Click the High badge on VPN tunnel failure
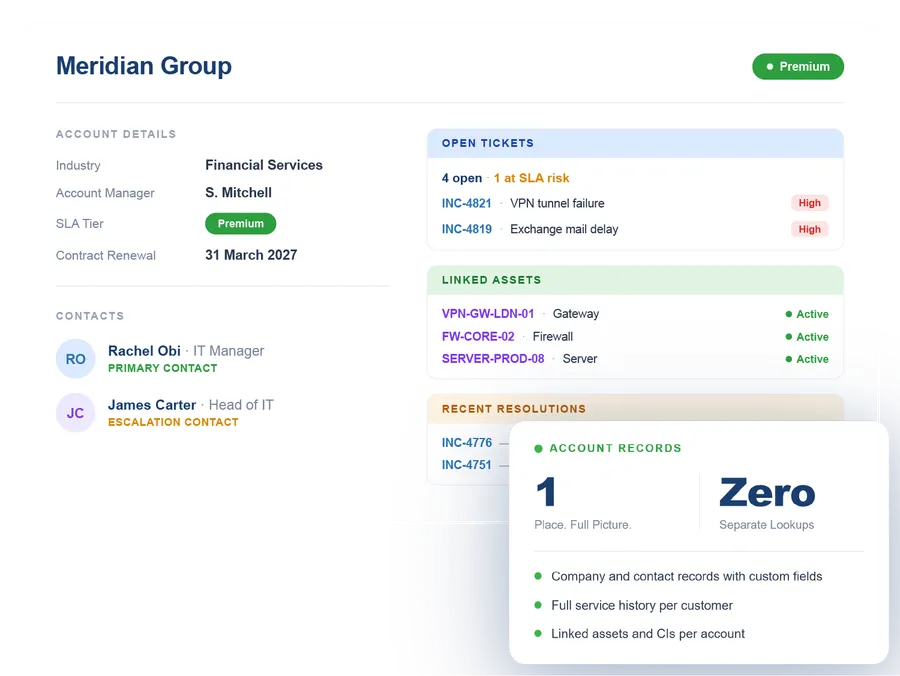The width and height of the screenshot is (900, 676). tap(809, 203)
